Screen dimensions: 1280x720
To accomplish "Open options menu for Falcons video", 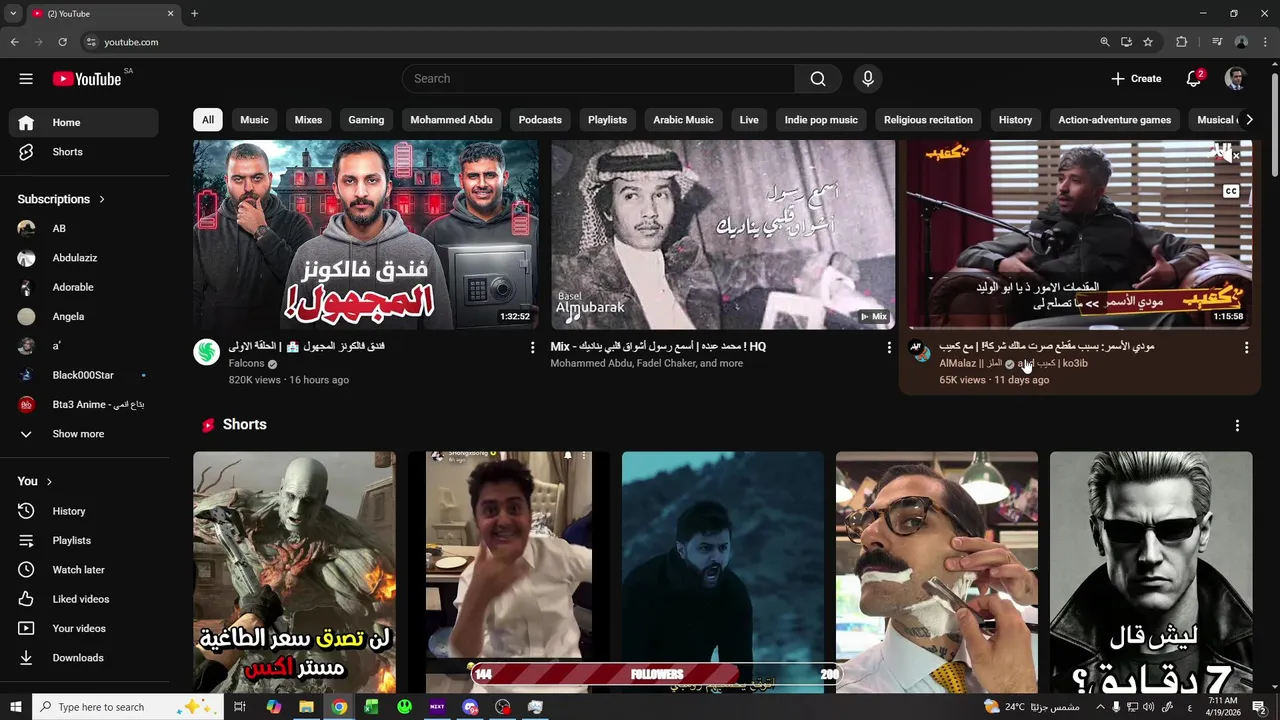I will click(x=532, y=347).
